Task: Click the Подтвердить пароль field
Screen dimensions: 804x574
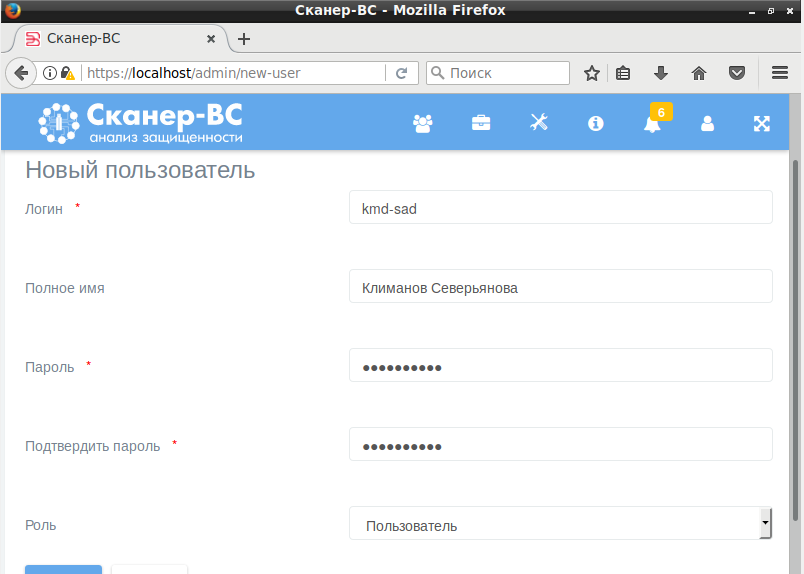Action: tap(560, 444)
